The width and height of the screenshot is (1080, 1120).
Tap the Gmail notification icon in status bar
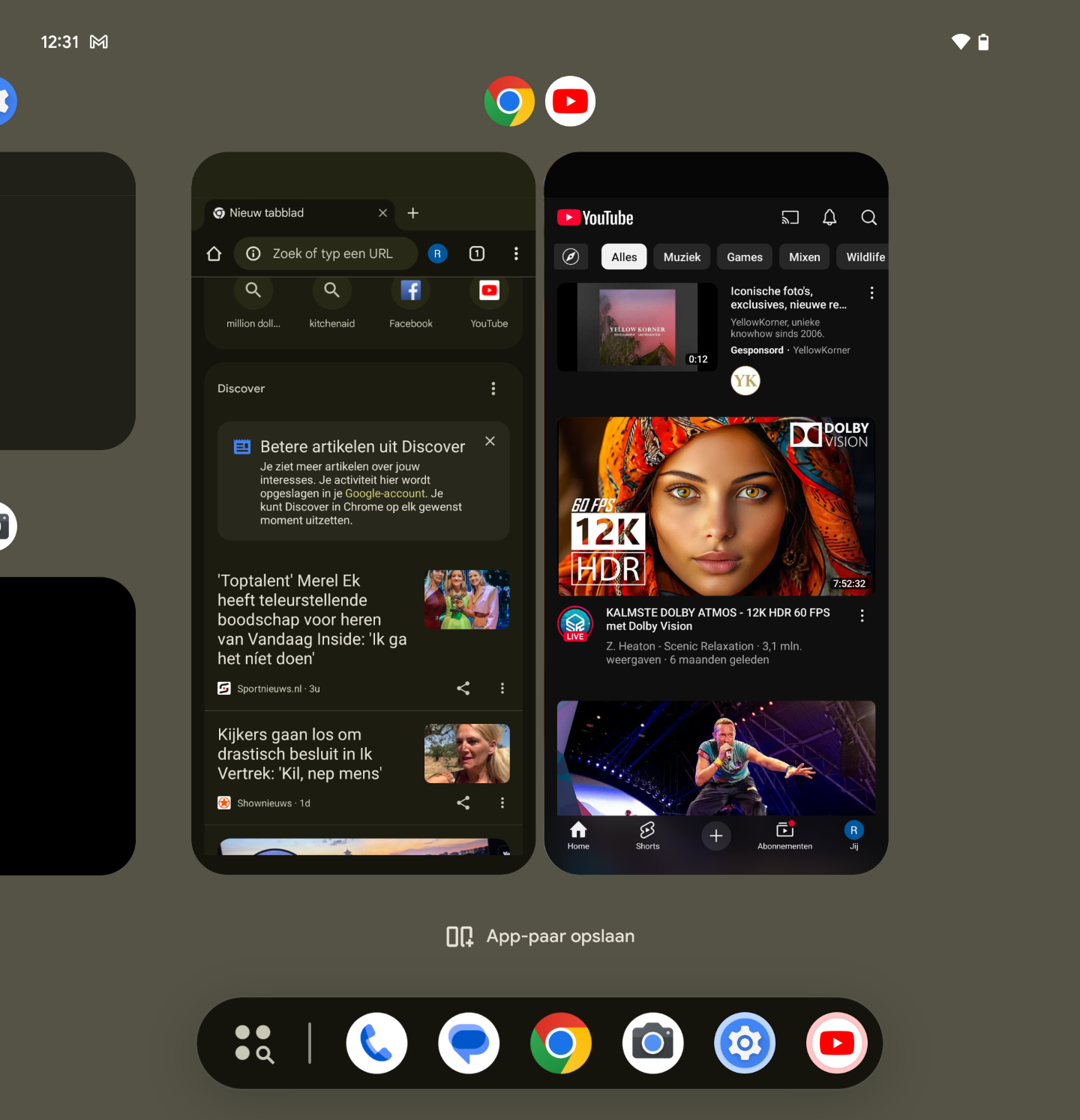click(99, 42)
